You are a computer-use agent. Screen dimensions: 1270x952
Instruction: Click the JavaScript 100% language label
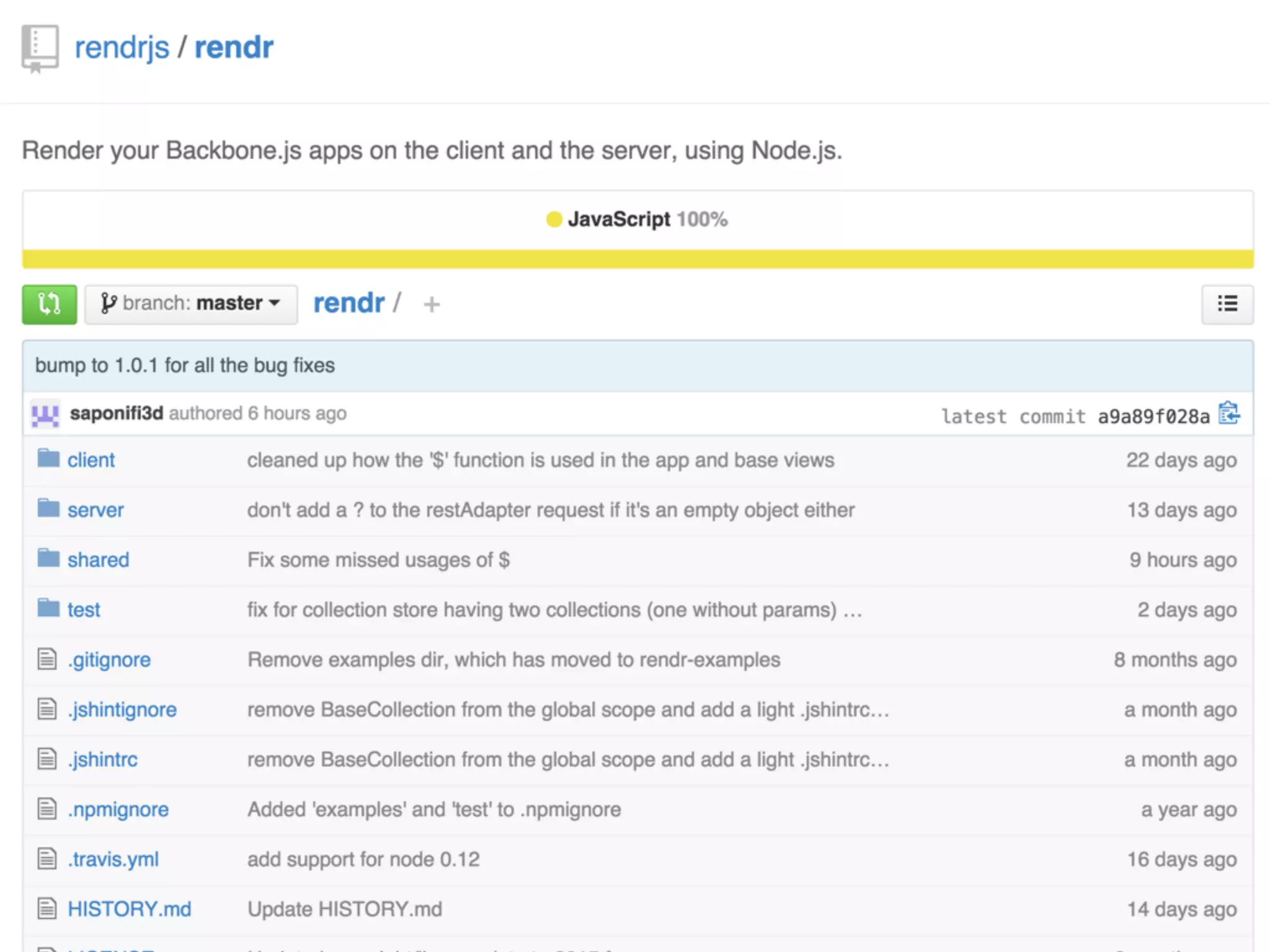click(637, 219)
